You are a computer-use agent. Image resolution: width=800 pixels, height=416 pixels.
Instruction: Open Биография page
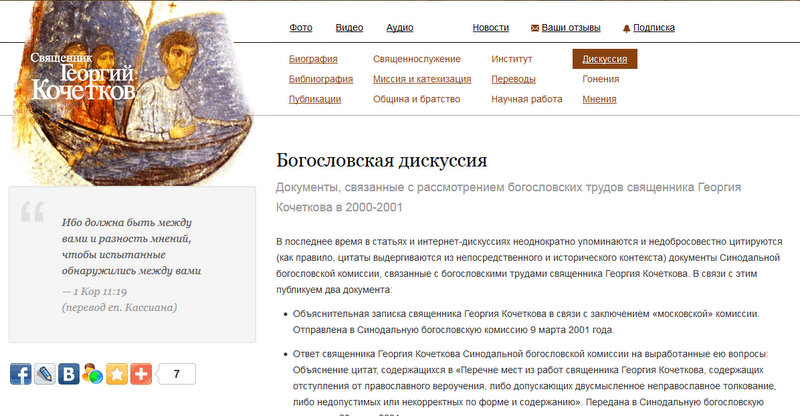pos(313,59)
